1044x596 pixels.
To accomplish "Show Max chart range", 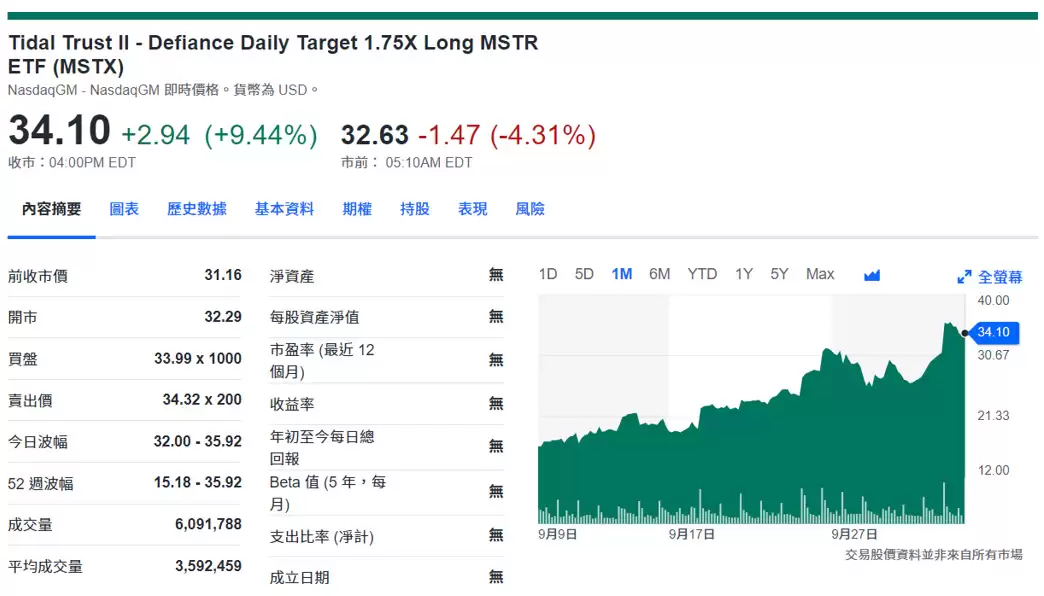I will (x=820, y=274).
